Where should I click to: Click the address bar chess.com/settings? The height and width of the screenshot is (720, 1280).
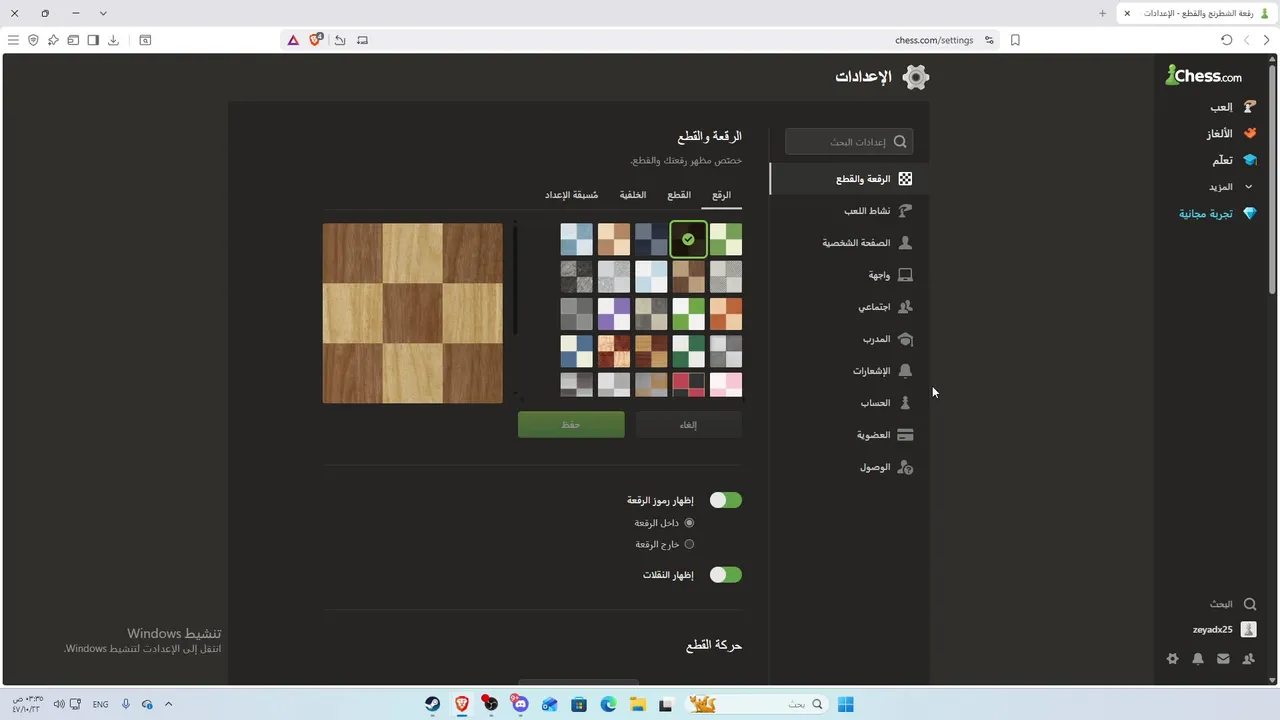point(934,40)
